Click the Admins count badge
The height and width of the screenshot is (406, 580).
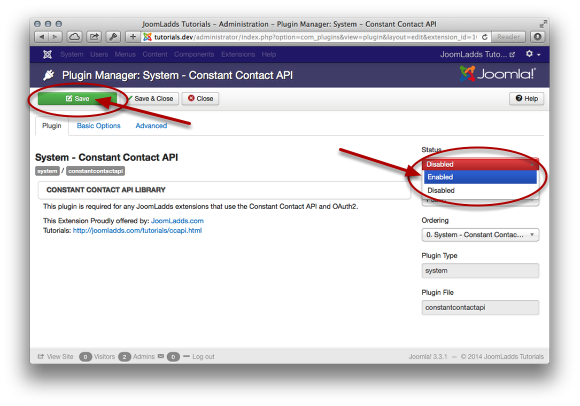click(x=125, y=357)
